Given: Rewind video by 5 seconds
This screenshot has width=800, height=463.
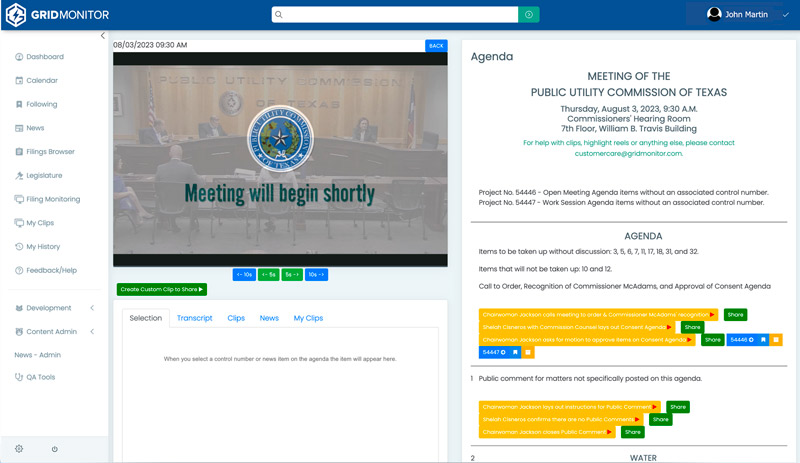Looking at the screenshot, I should click(x=269, y=275).
